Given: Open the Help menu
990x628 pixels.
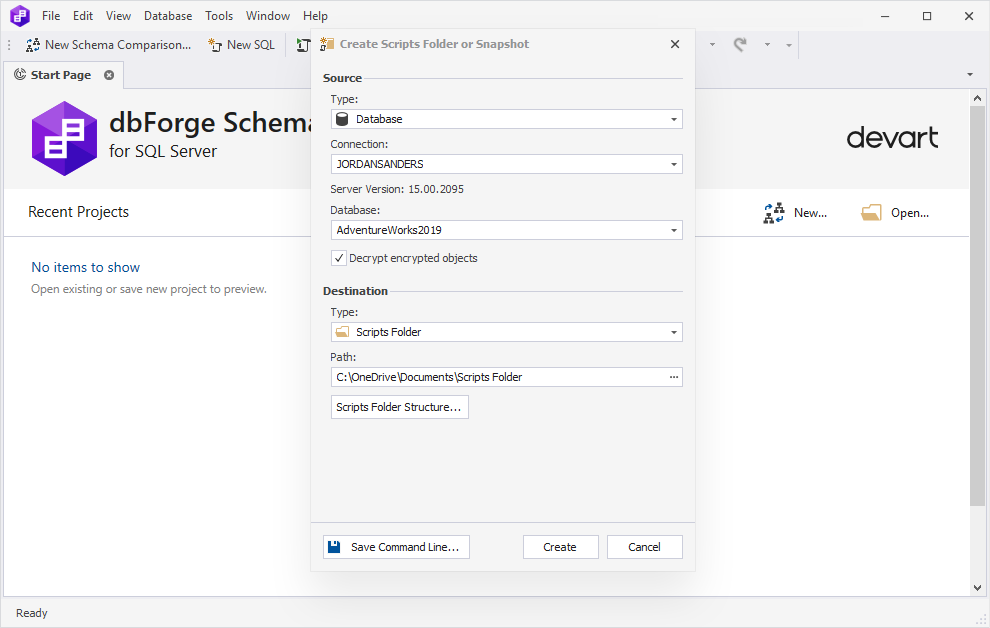Looking at the screenshot, I should point(315,16).
